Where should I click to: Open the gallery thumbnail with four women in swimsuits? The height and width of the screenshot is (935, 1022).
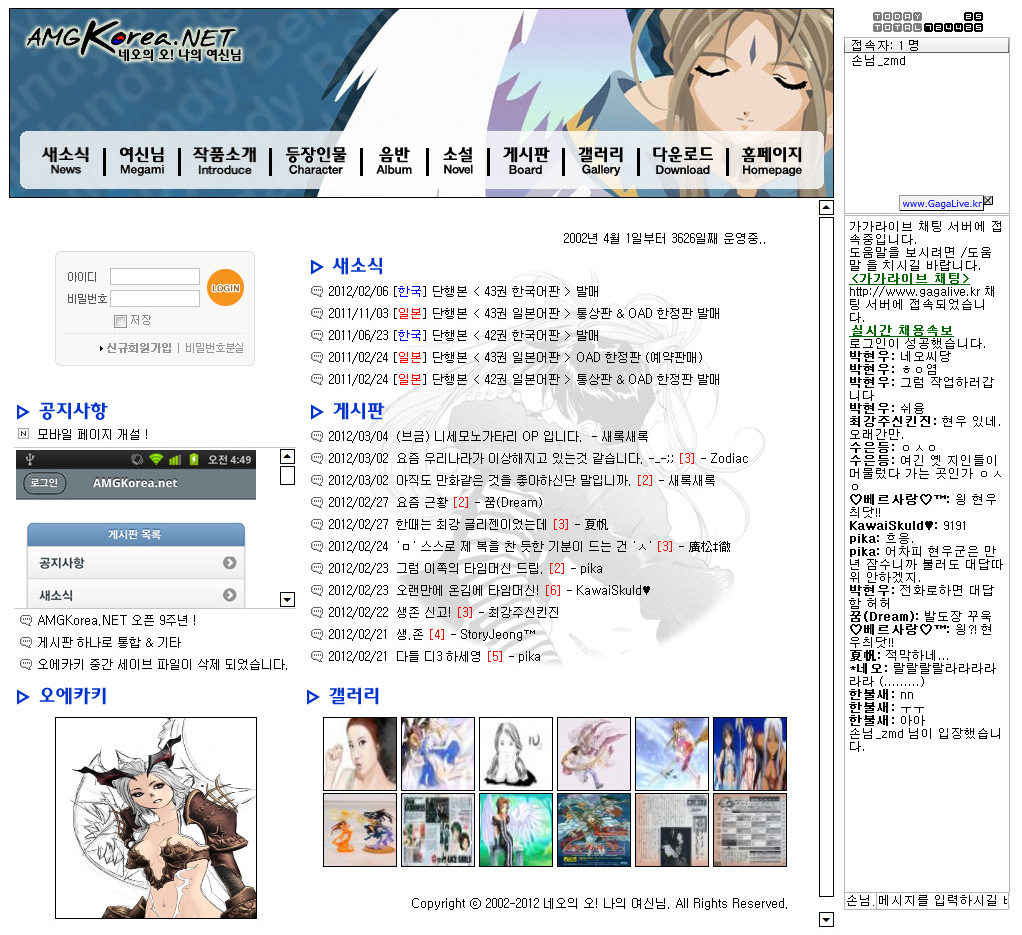750,754
